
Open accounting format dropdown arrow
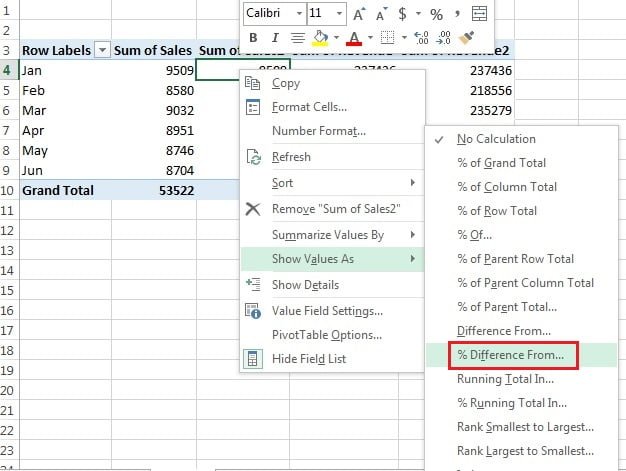pos(418,14)
